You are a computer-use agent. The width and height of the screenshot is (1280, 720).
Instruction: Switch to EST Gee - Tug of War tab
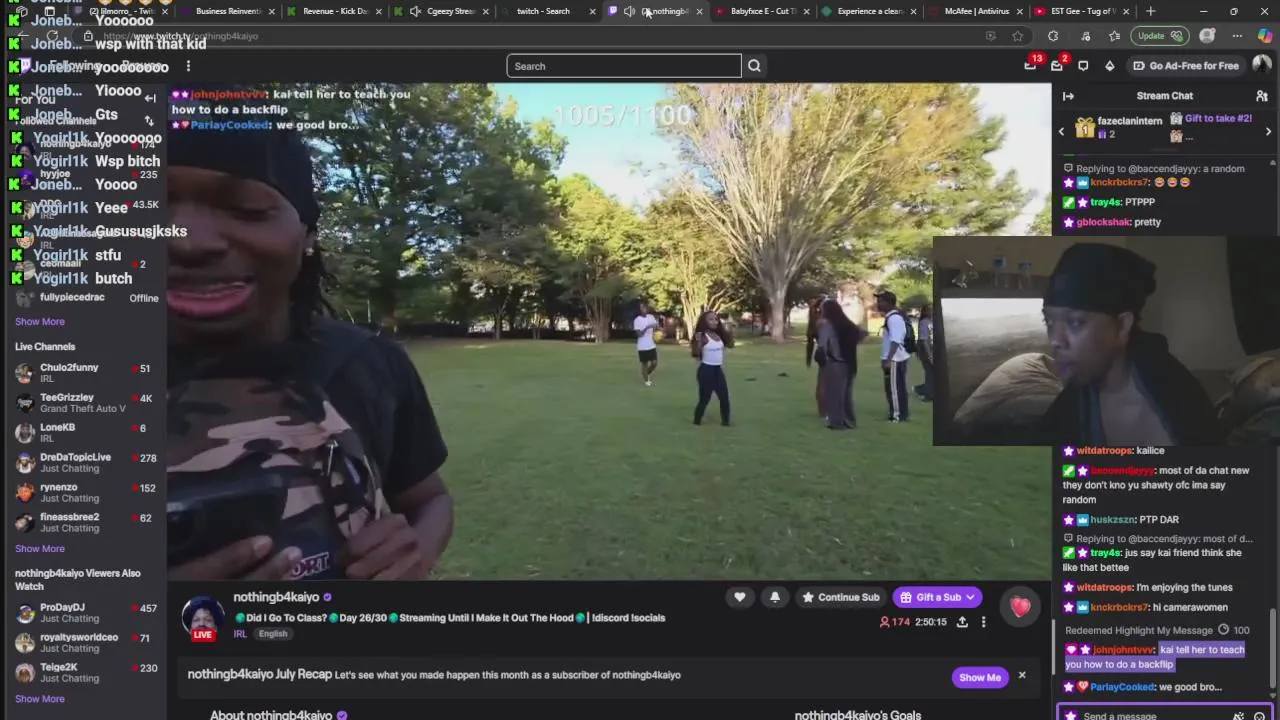(x=1082, y=11)
